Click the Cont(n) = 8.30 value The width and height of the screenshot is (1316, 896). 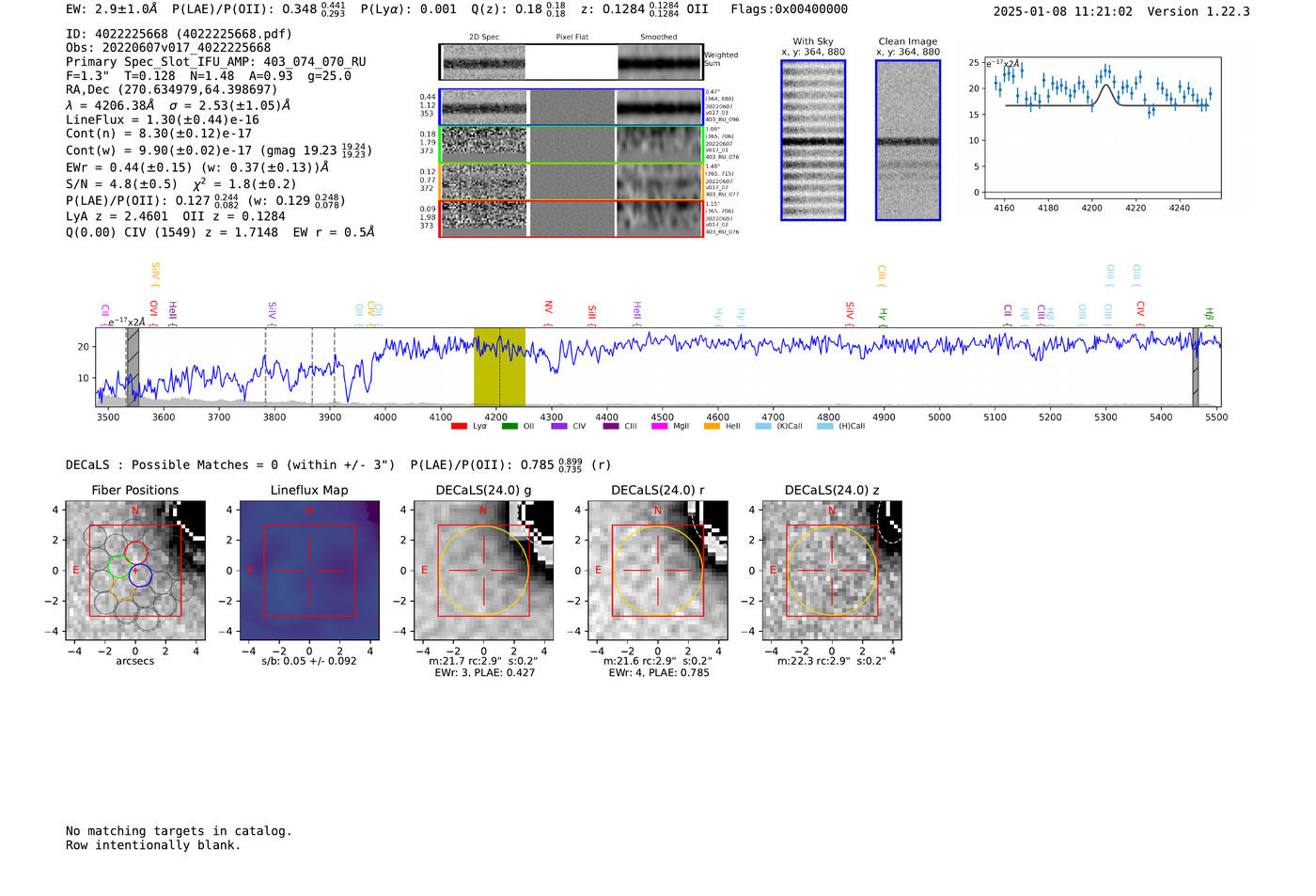pyautogui.click(x=159, y=134)
